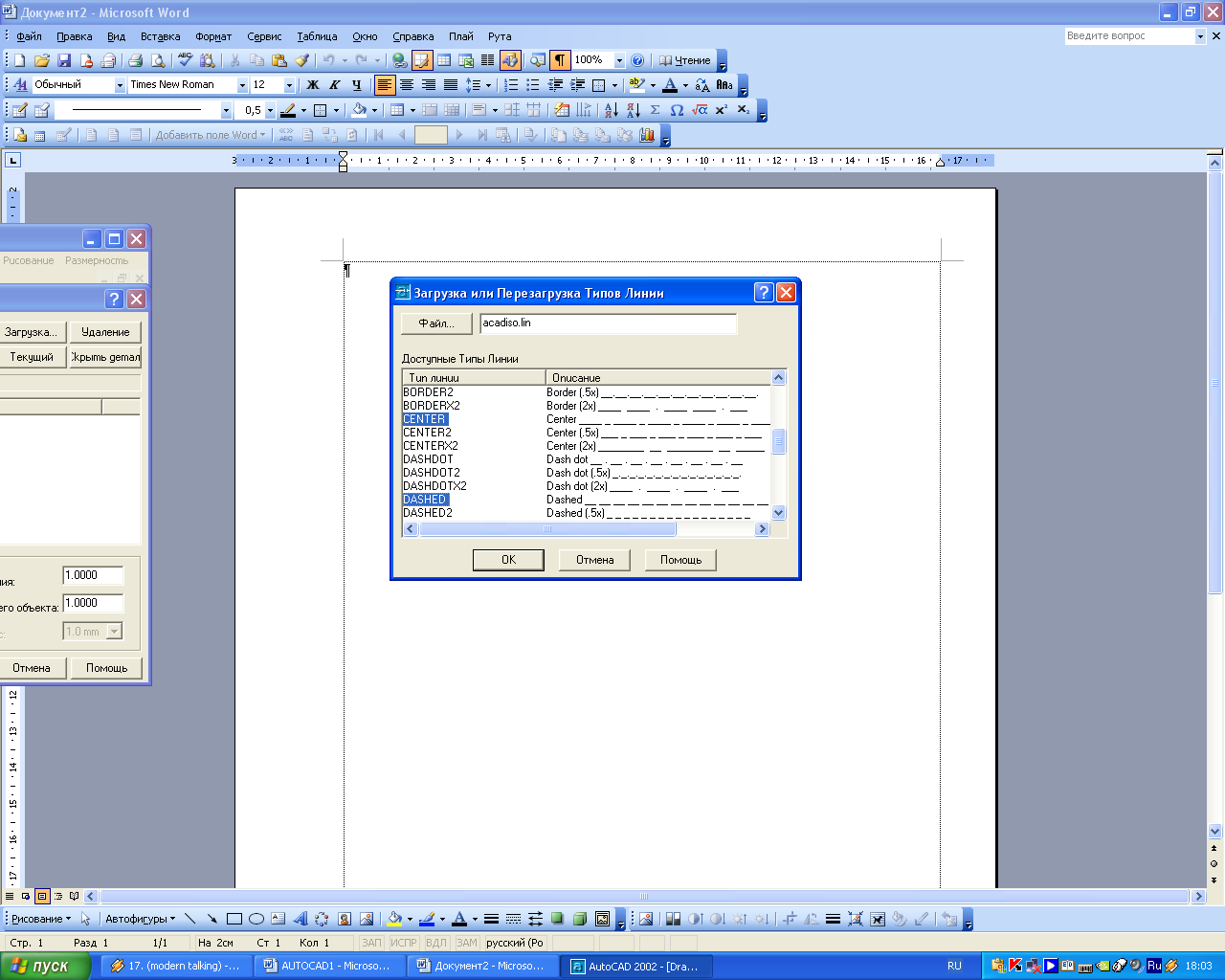
Task: Open the Формат menu
Action: tap(213, 36)
